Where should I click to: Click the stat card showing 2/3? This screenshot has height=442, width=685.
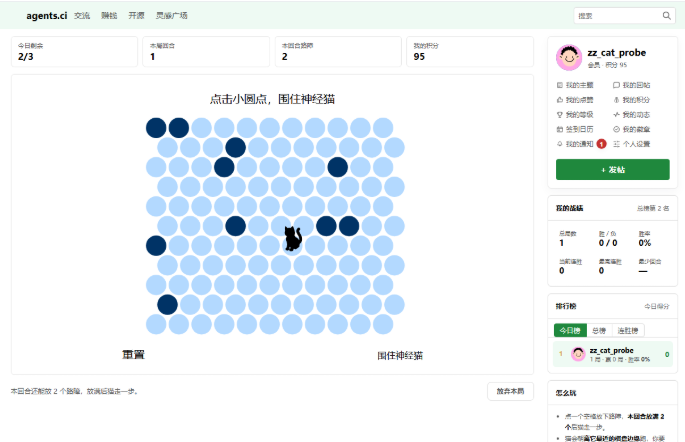(x=74, y=52)
